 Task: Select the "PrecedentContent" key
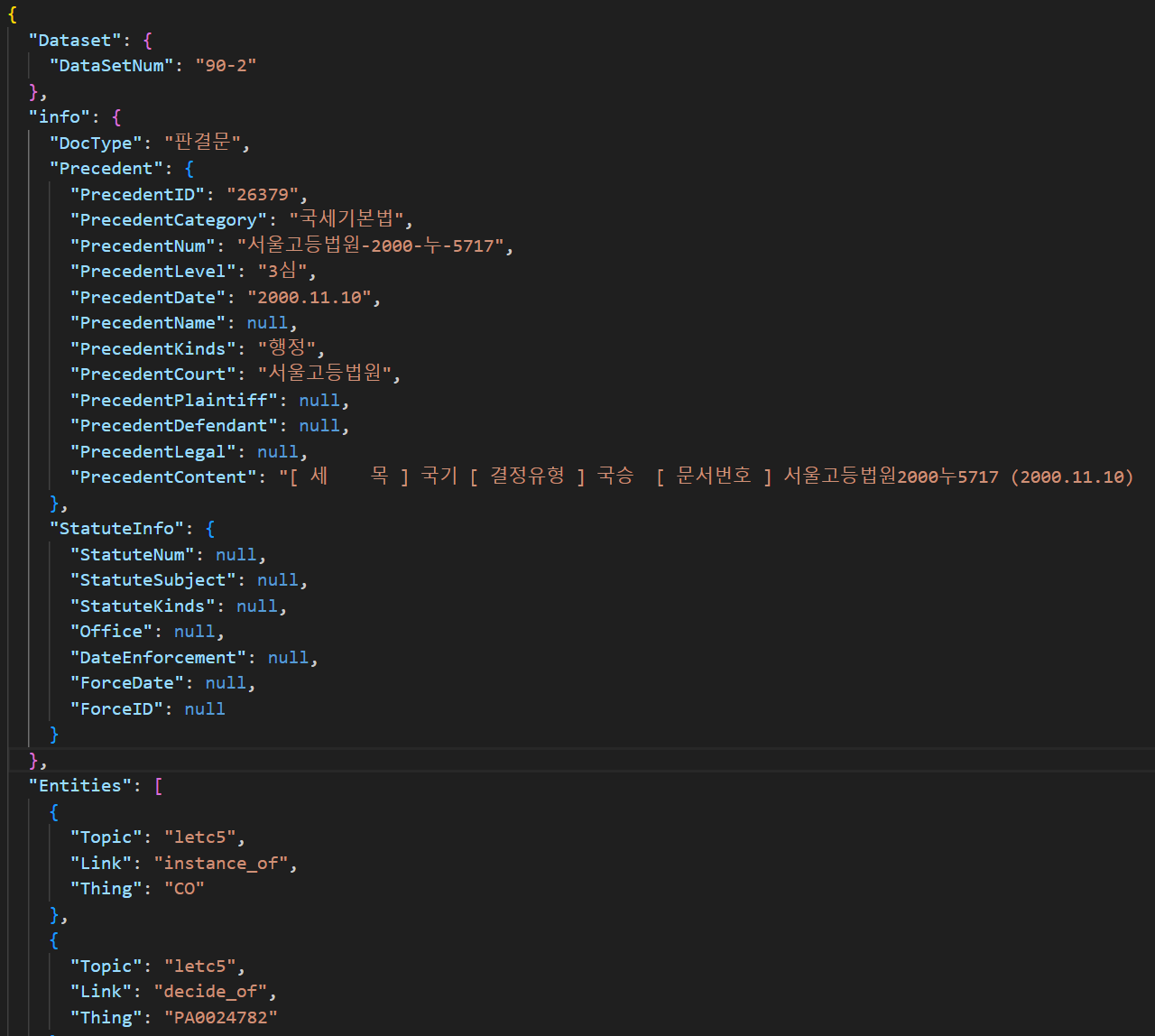(163, 477)
